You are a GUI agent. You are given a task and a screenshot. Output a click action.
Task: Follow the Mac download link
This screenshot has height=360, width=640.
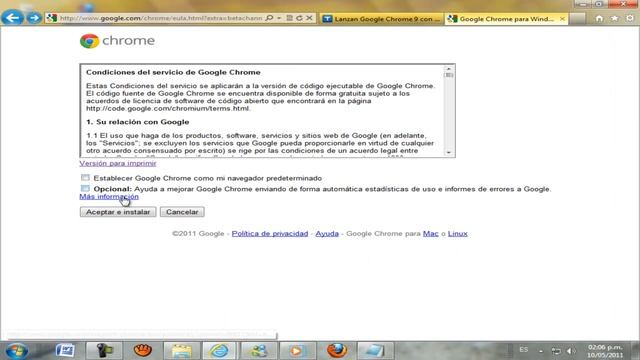pyautogui.click(x=431, y=234)
